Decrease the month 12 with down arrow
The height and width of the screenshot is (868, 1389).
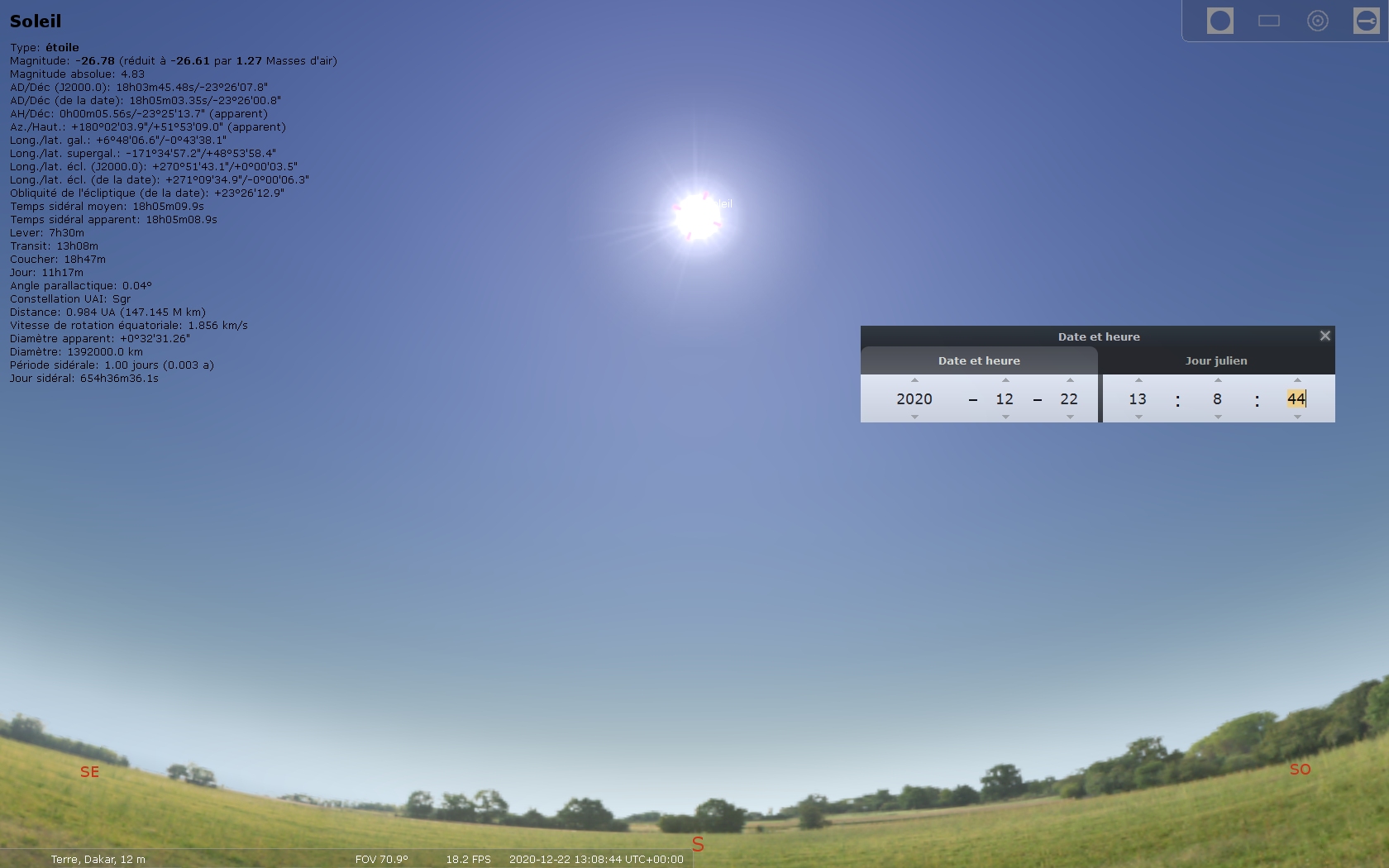click(x=1005, y=417)
